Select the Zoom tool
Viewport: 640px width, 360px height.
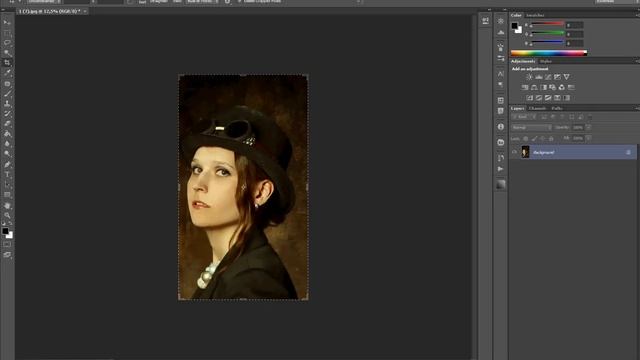pos(7,216)
